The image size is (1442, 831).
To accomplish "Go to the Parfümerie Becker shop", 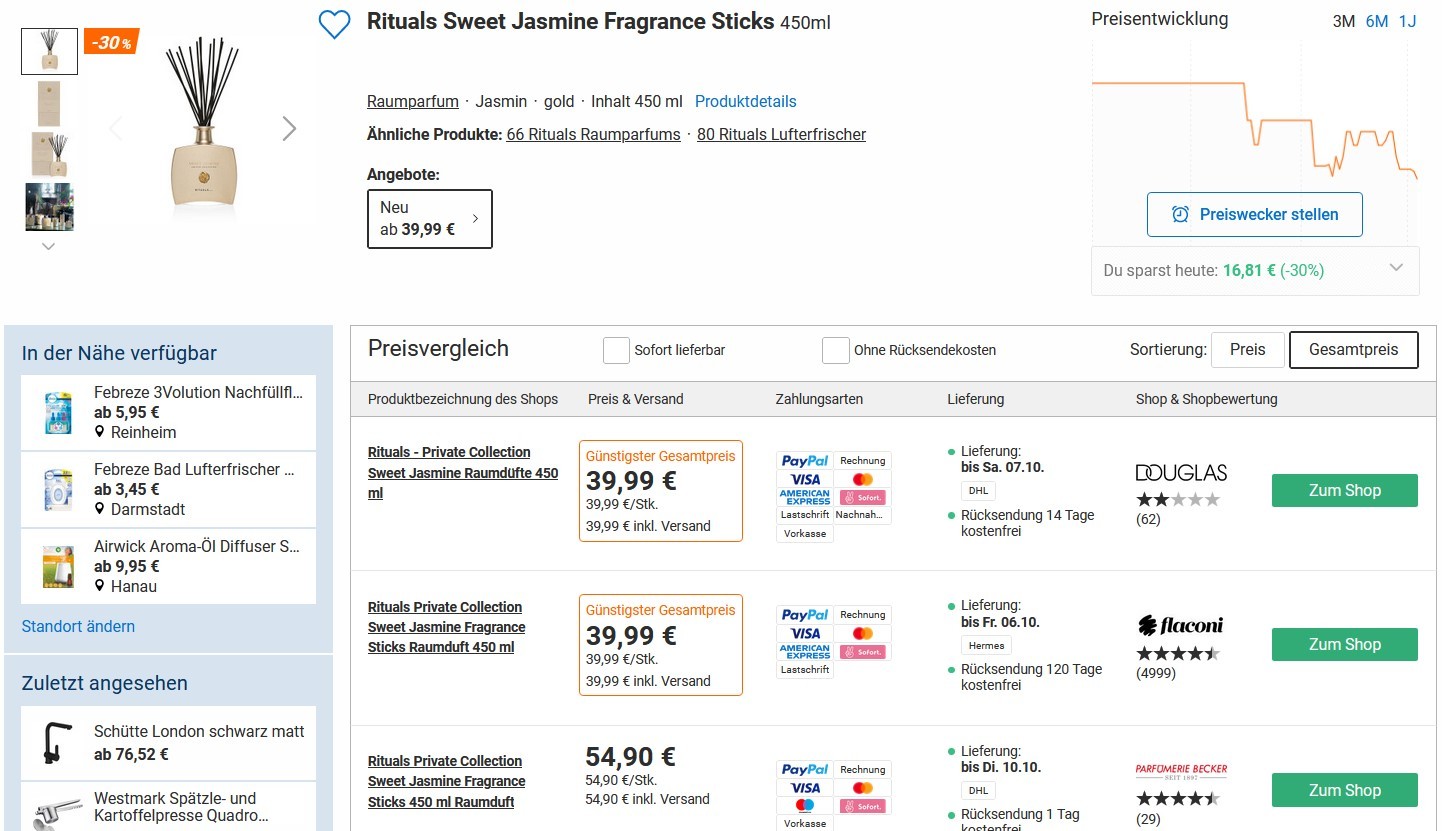I will coord(1345,790).
